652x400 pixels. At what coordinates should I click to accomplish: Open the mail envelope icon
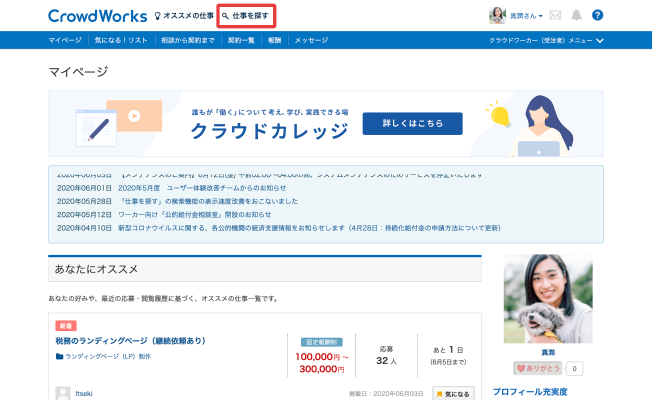(x=555, y=16)
